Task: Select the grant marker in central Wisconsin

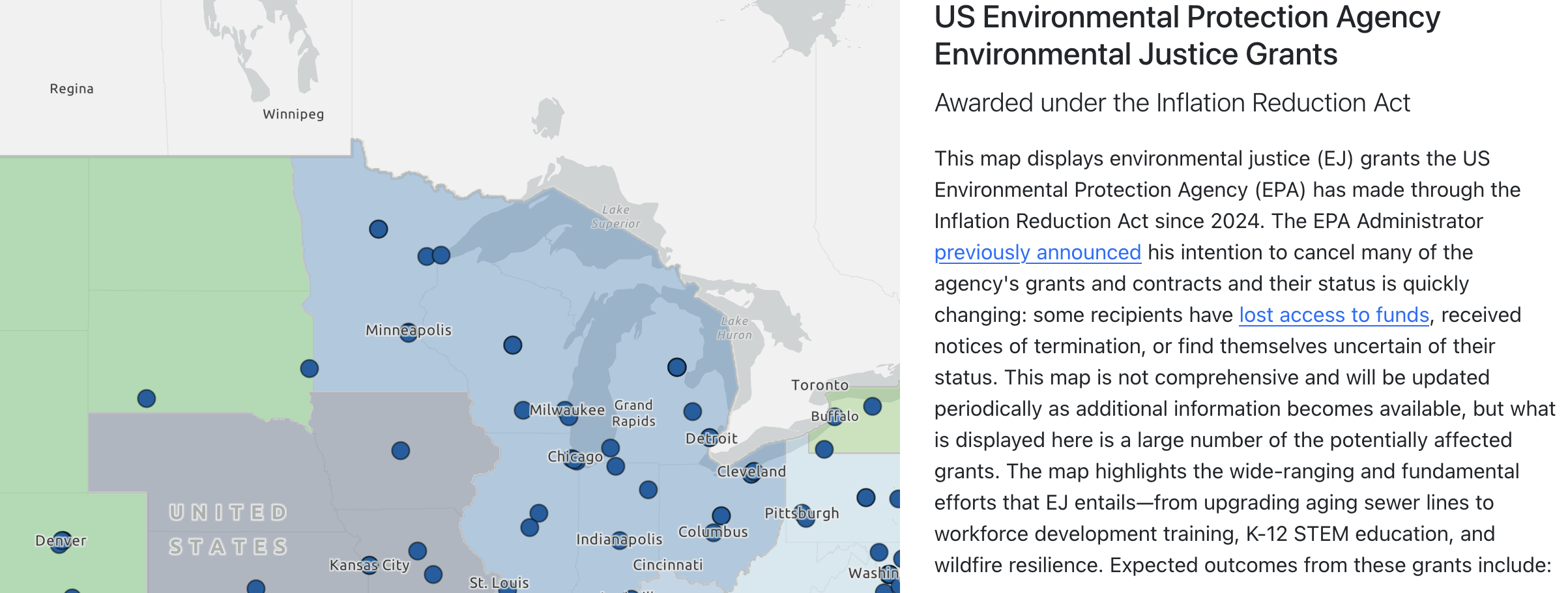Action: pos(513,345)
